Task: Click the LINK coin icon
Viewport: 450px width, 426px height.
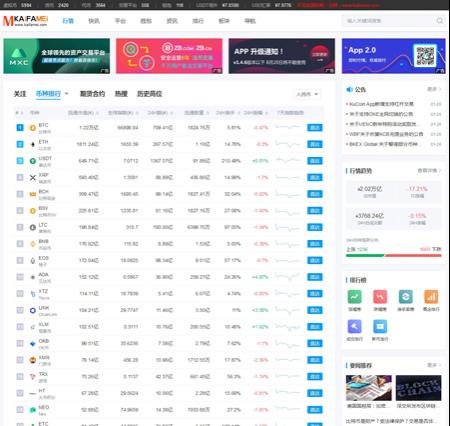Action: (x=33, y=310)
